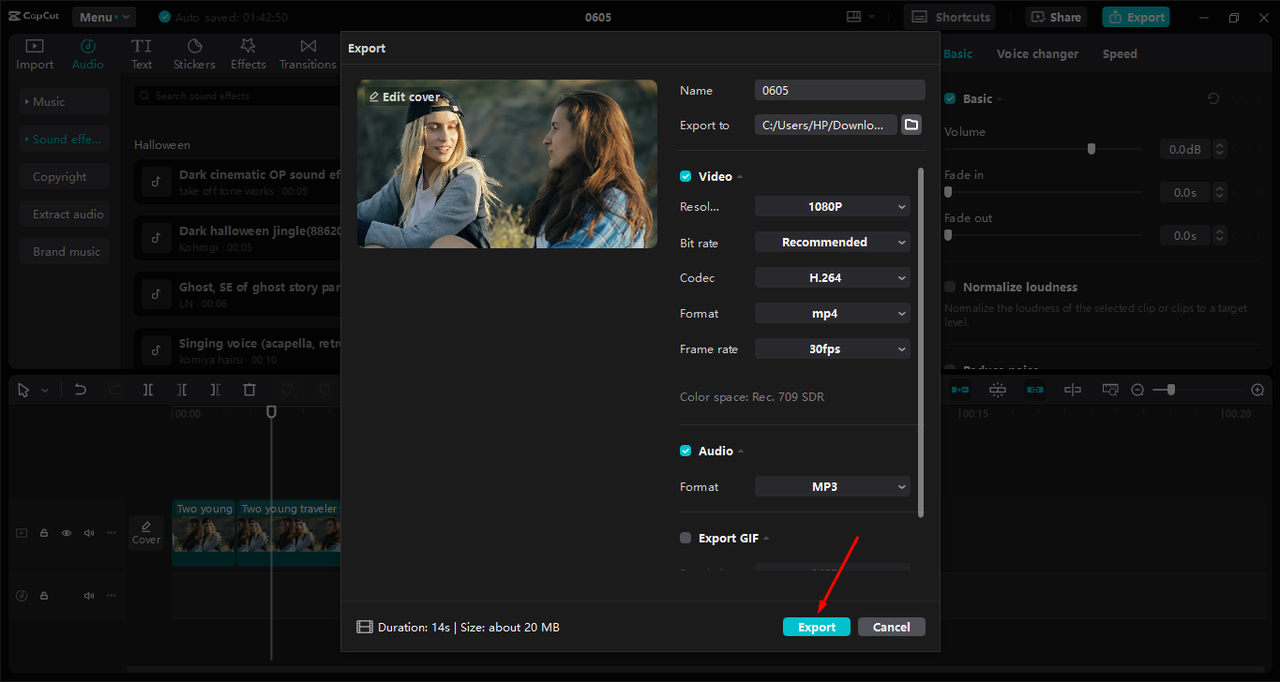Click the Cover button beside the video track
Image resolution: width=1280 pixels, height=682 pixels.
click(x=146, y=532)
